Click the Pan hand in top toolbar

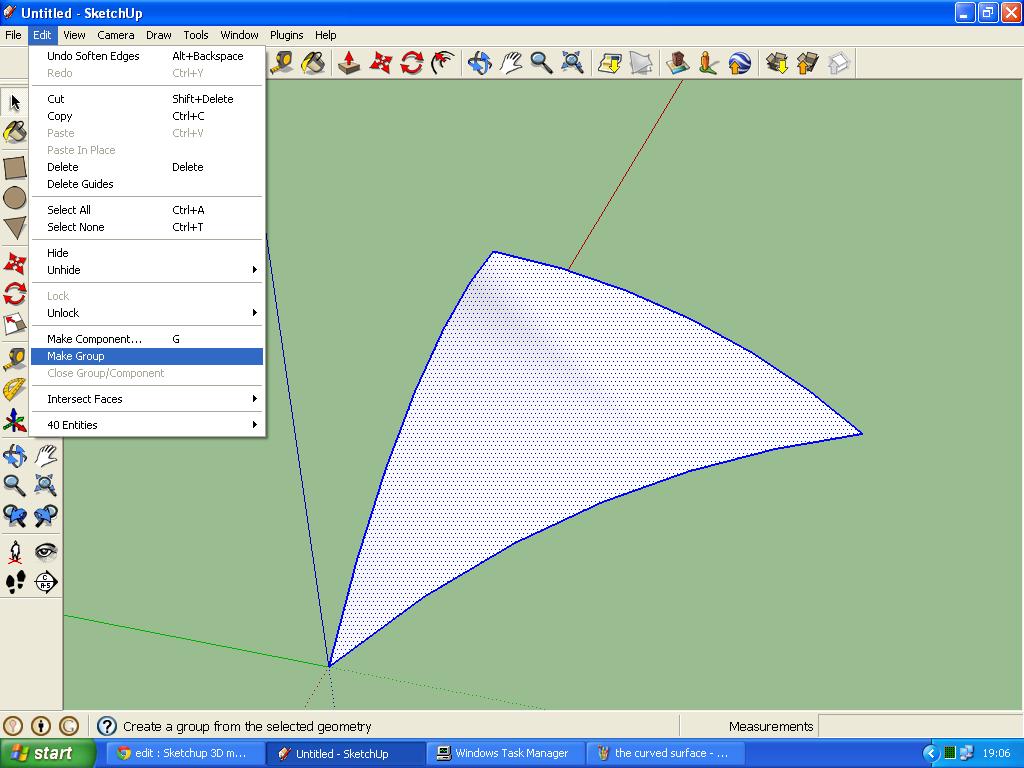pyautogui.click(x=510, y=63)
